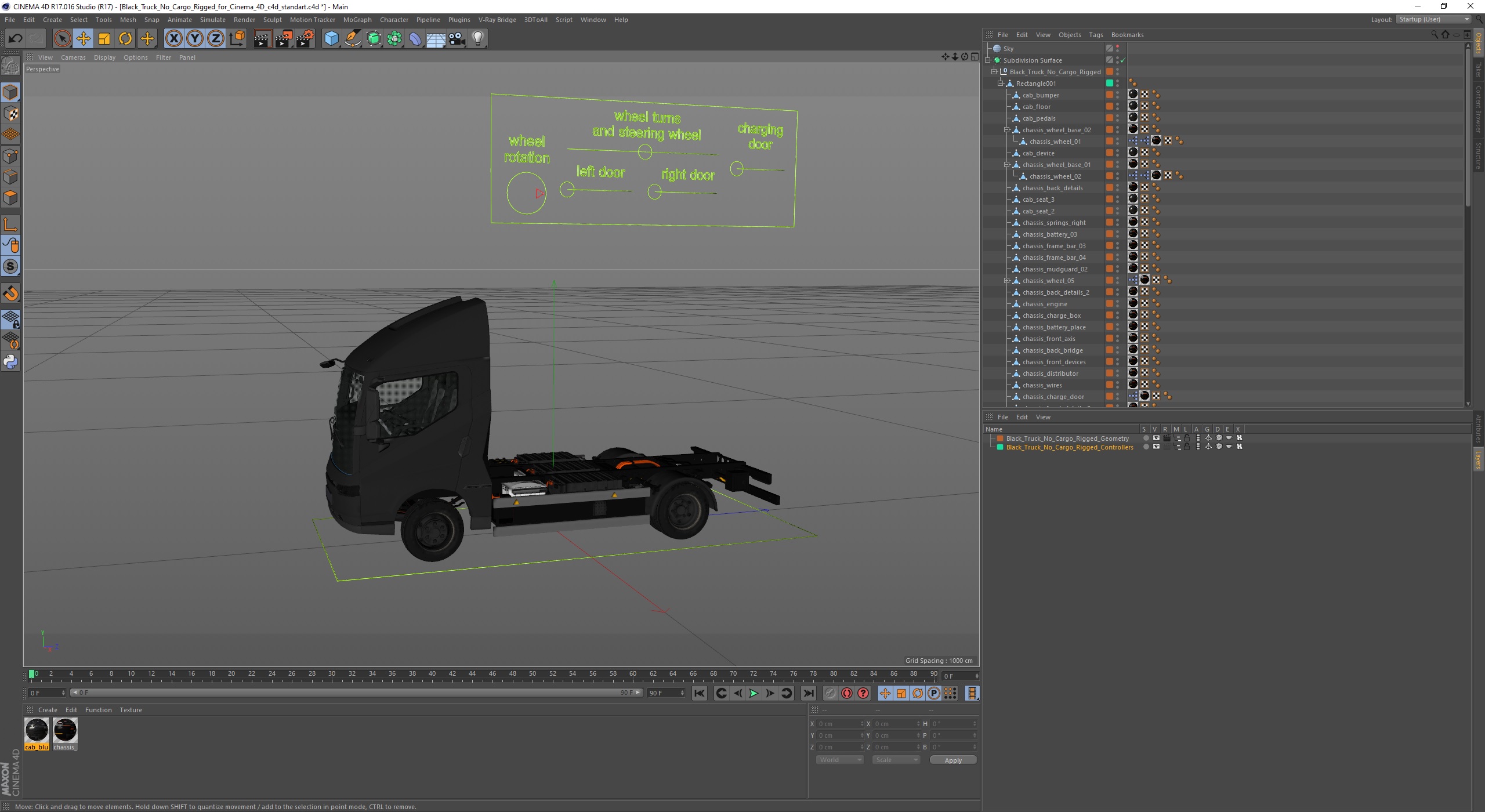Click frame 30 on timeline ruler
The height and width of the screenshot is (812, 1485).
[x=332, y=675]
